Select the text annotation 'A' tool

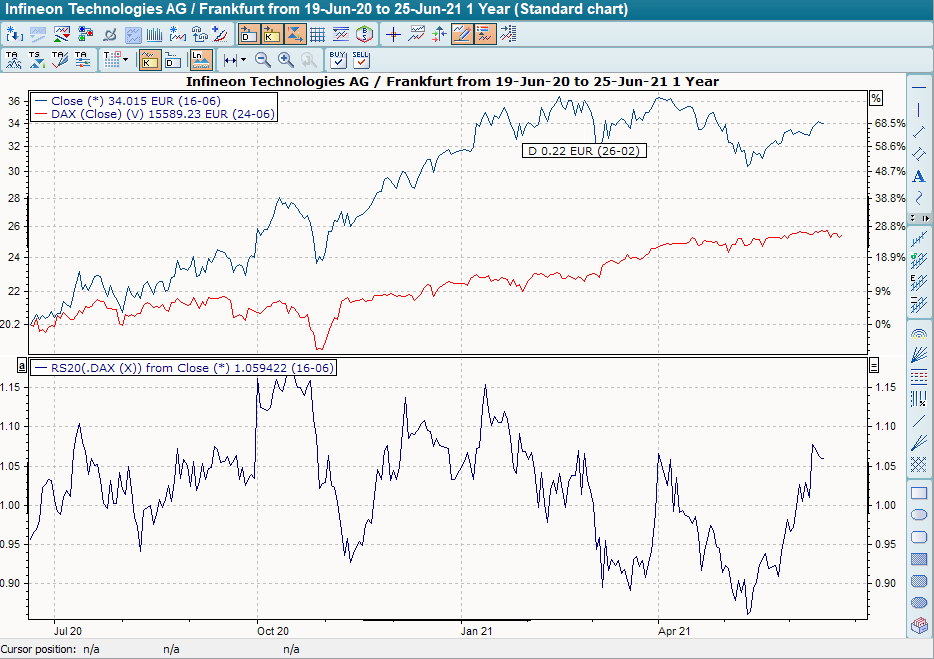coord(919,176)
